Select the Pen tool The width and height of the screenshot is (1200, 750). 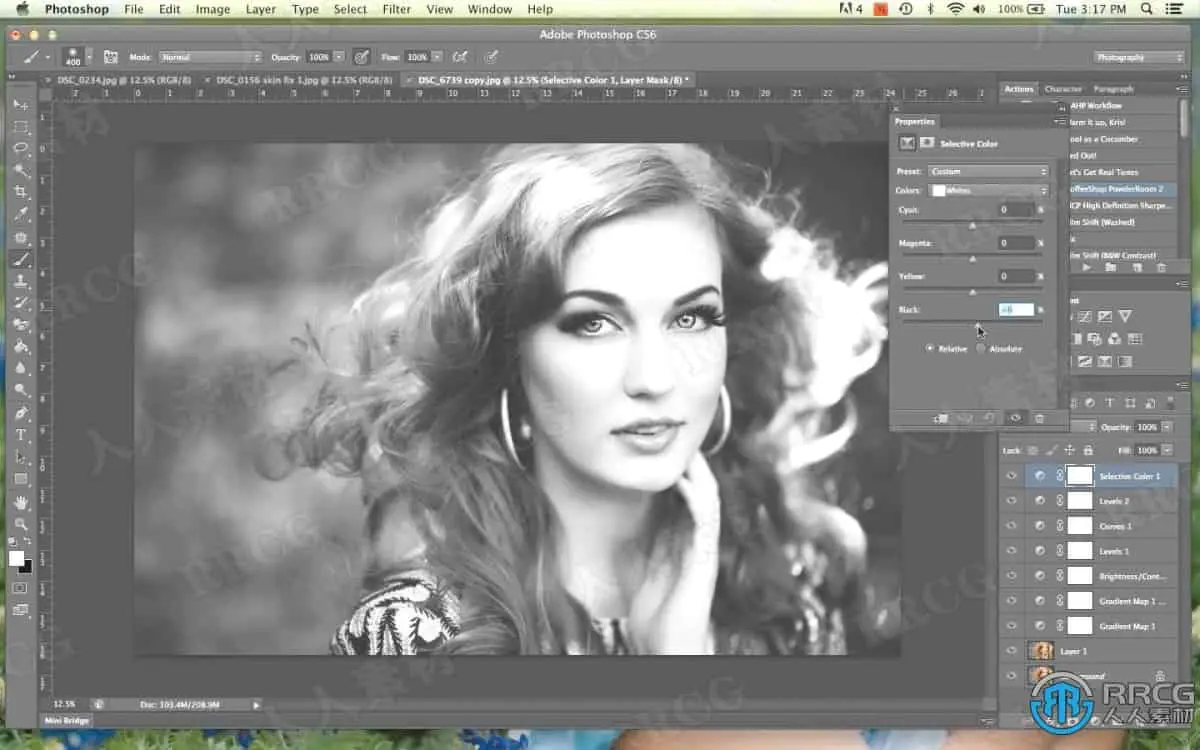[21, 413]
